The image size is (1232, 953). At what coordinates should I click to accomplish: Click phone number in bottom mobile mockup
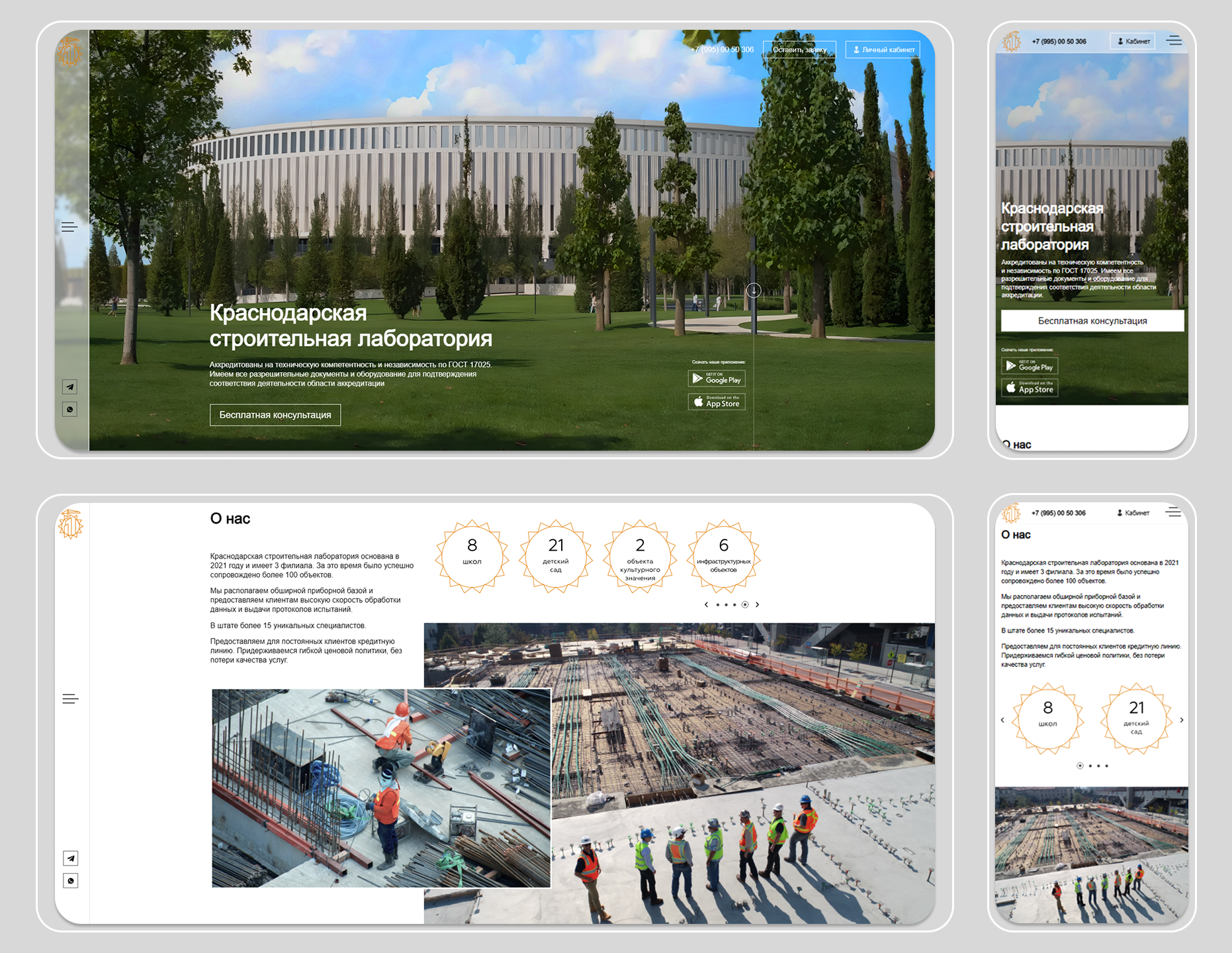1059,513
